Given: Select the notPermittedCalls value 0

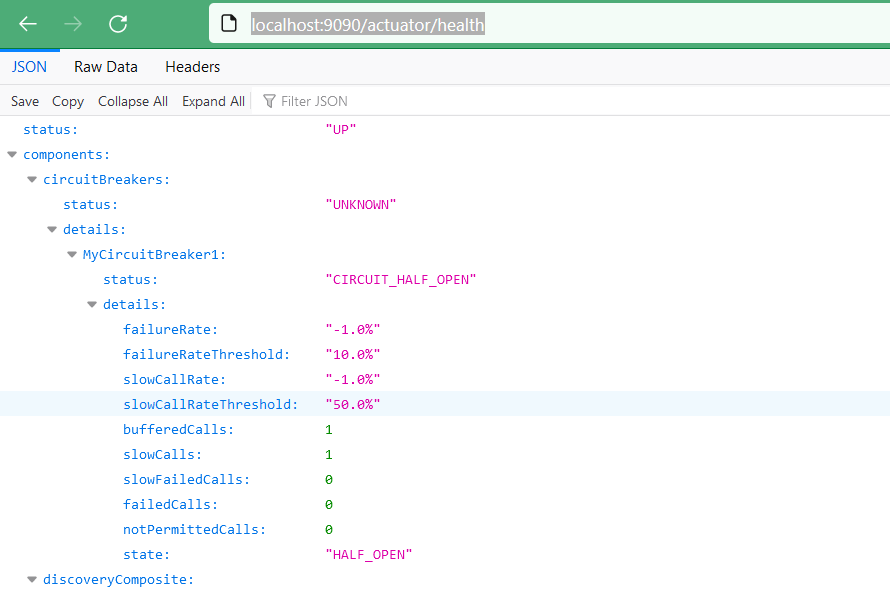Looking at the screenshot, I should tap(329, 530).
